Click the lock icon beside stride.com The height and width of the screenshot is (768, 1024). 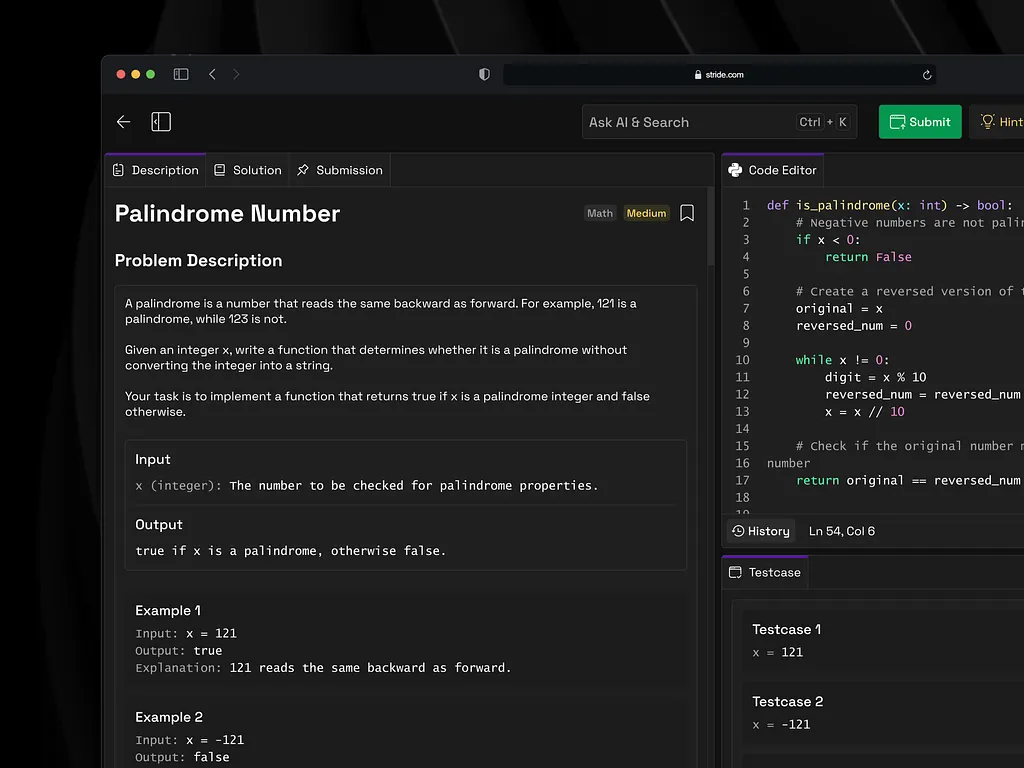pyautogui.click(x=698, y=74)
